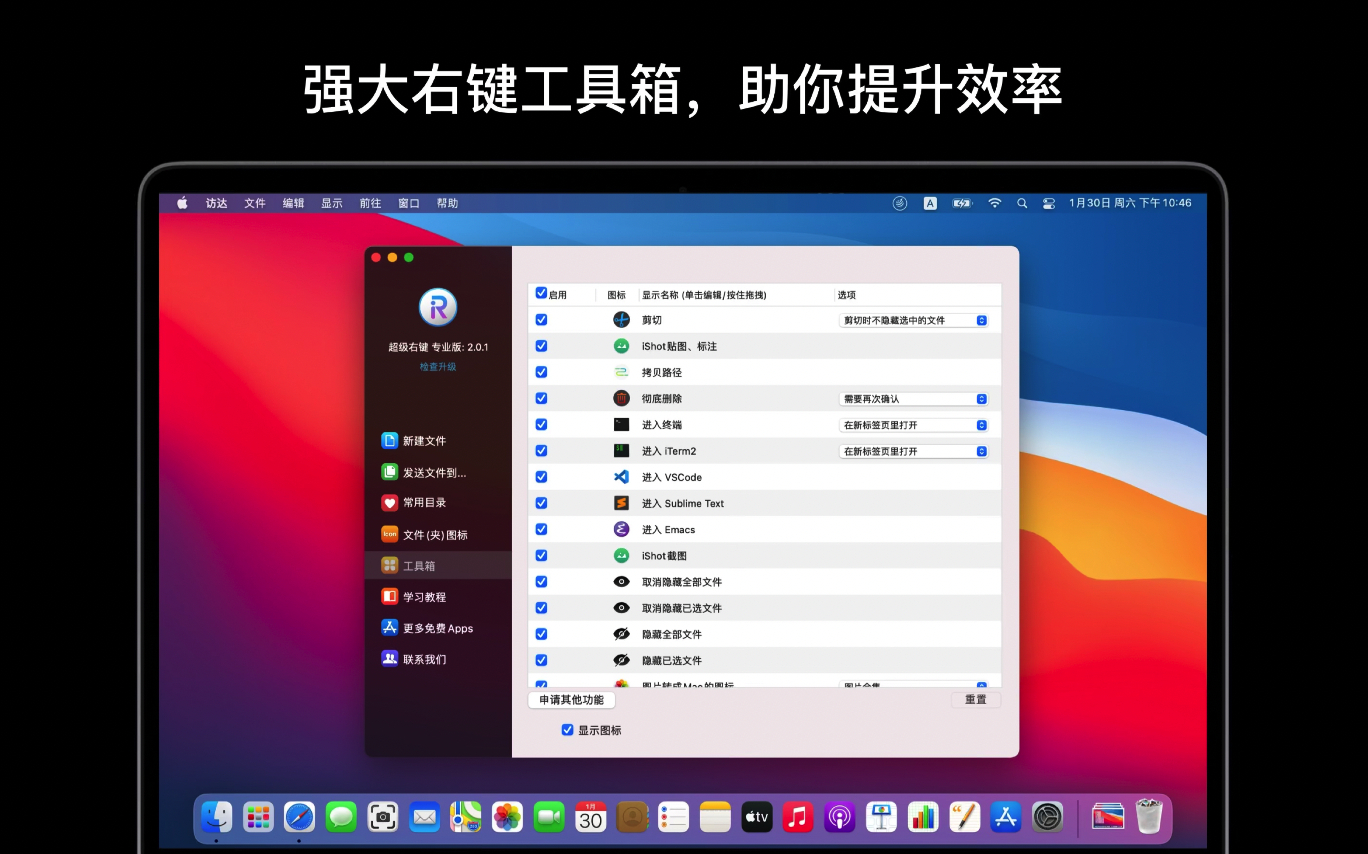This screenshot has height=854, width=1368.
Task: Open the 进入 iTerm2 在新标签页里打开 dropdown
Action: pyautogui.click(x=914, y=451)
